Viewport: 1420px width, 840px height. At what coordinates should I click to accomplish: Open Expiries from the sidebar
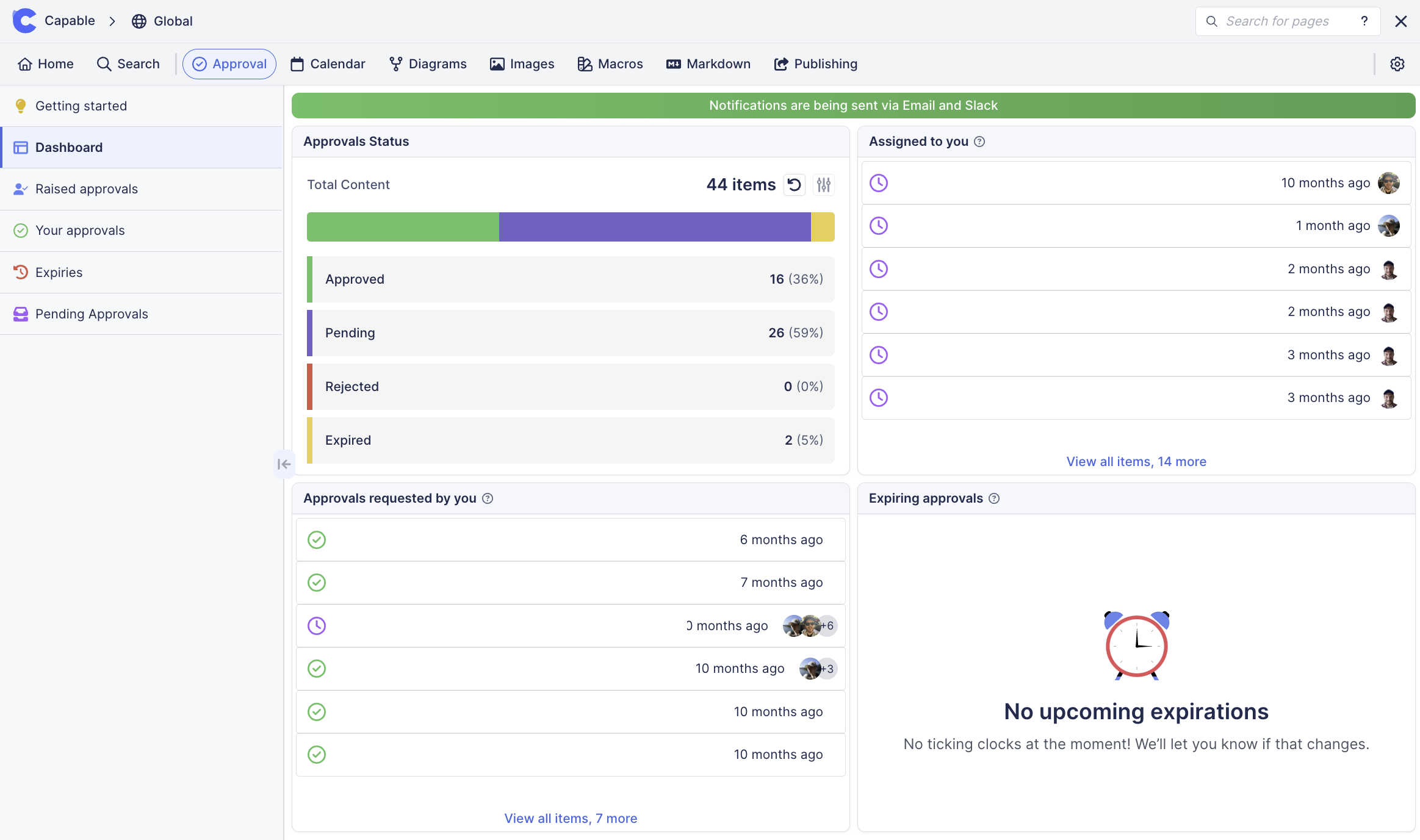(59, 273)
